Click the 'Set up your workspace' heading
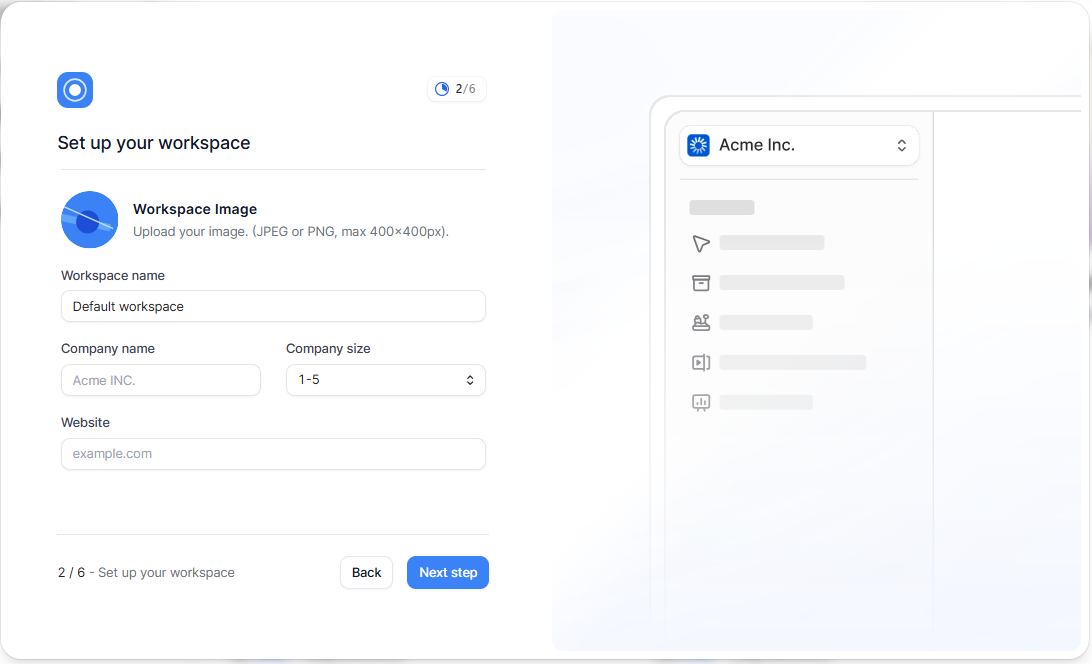This screenshot has width=1092, height=664. (154, 143)
